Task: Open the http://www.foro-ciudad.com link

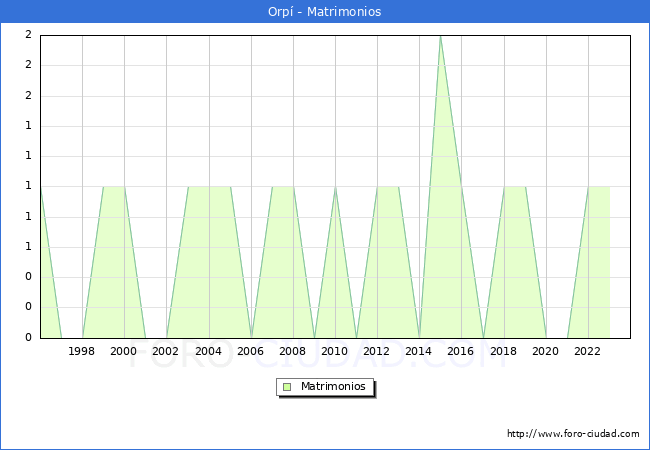Action: click(573, 434)
